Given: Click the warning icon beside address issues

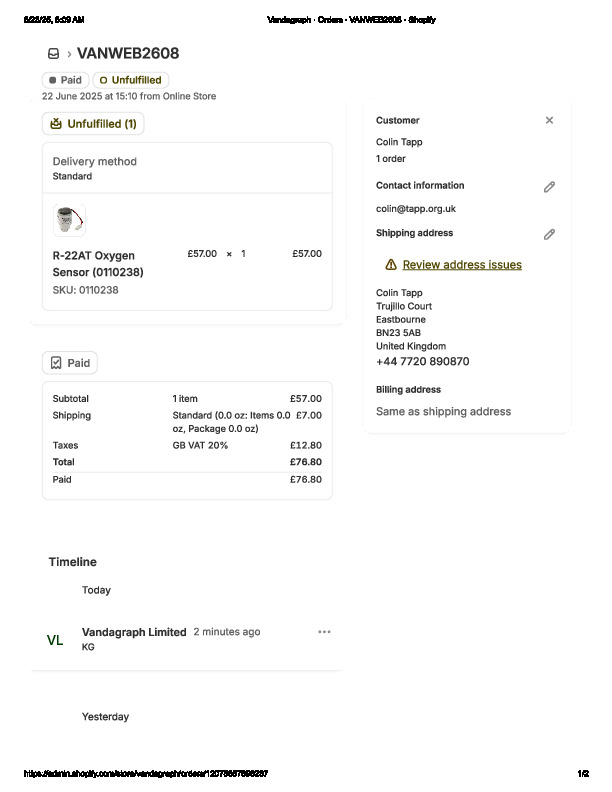Looking at the screenshot, I should click(x=391, y=265).
